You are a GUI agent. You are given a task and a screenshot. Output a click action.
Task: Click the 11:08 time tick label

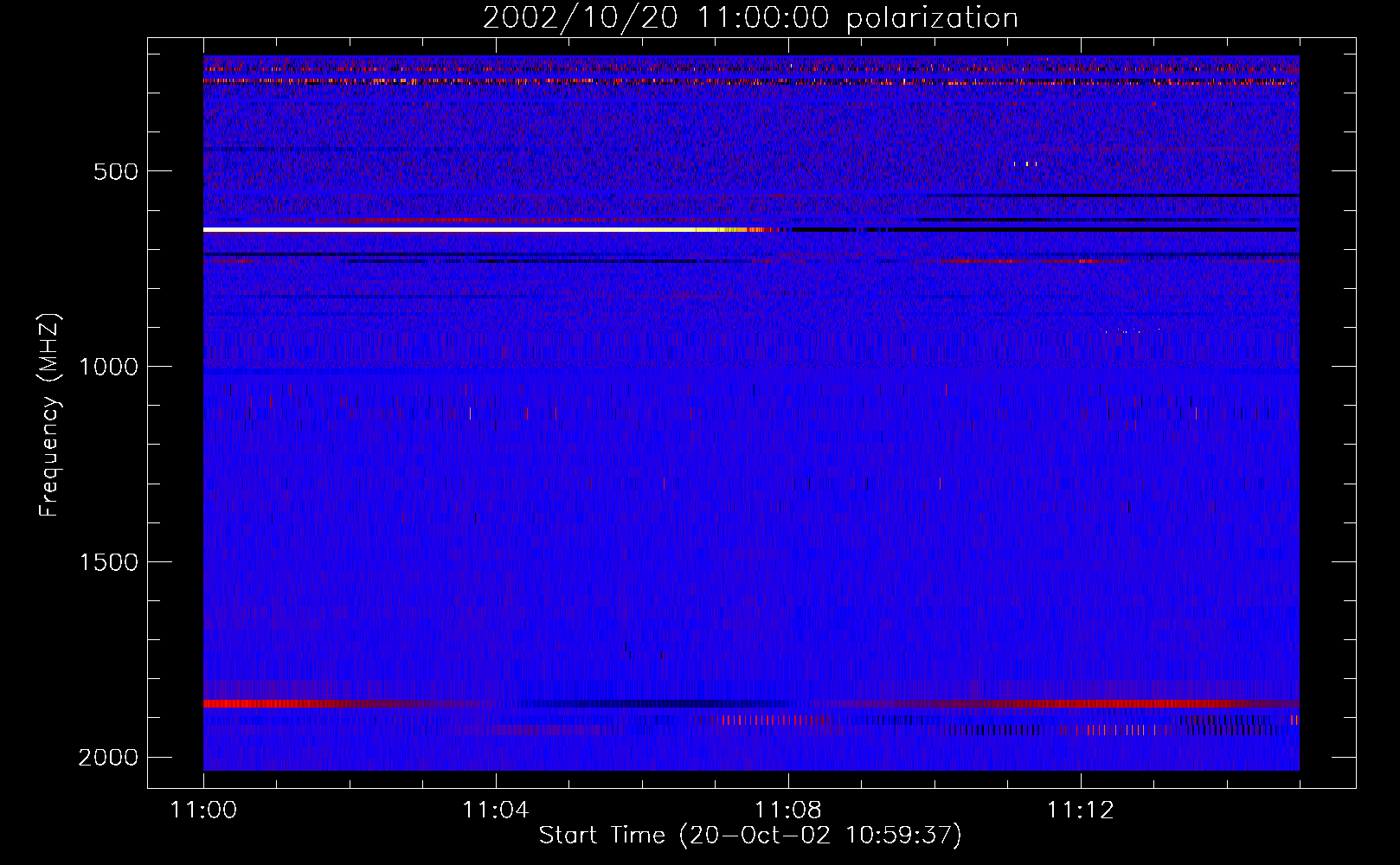pos(788,811)
